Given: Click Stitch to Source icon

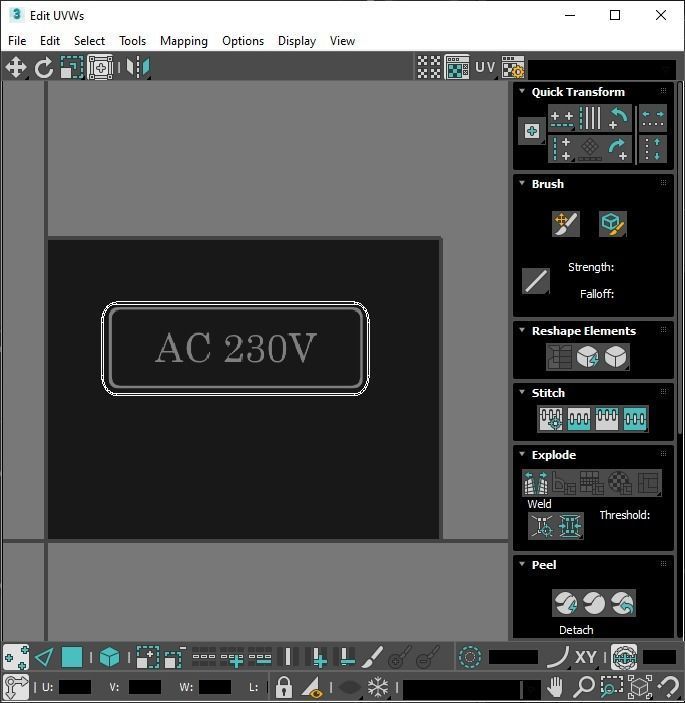Looking at the screenshot, I should pos(607,419).
